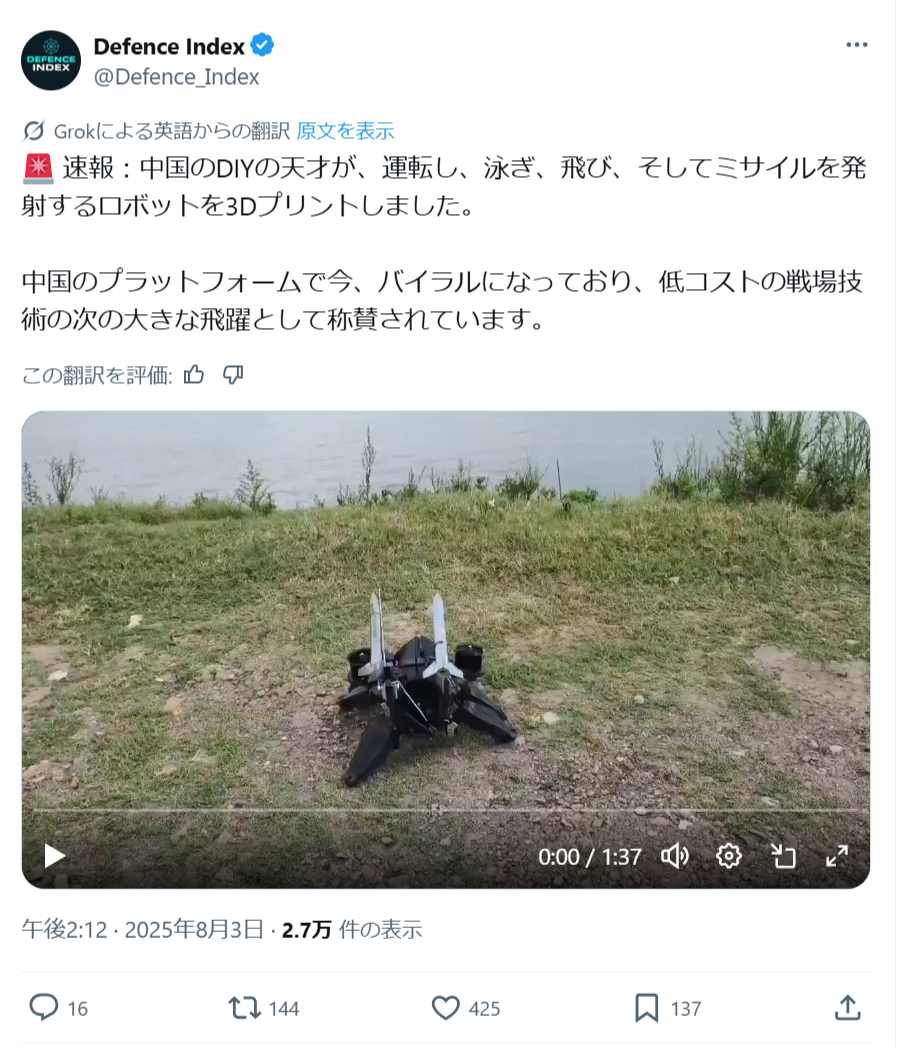
Task: Share the post with upload icon
Action: [847, 1008]
